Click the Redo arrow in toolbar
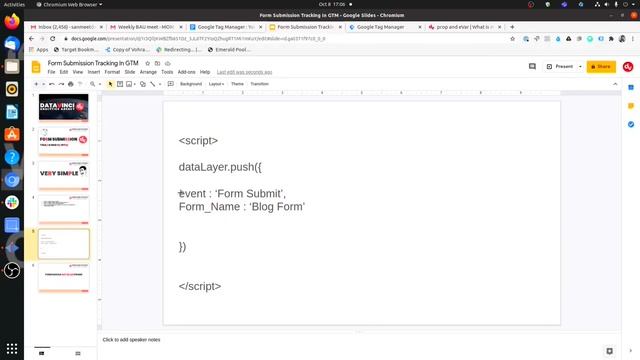 (x=61, y=84)
